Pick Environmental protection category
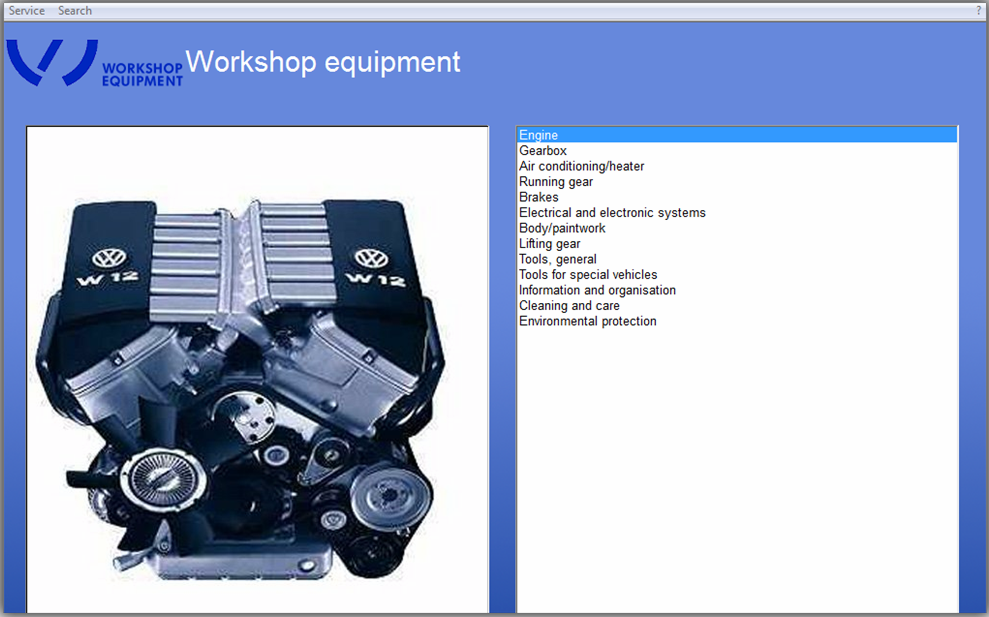Image resolution: width=989 pixels, height=617 pixels. [x=737, y=321]
